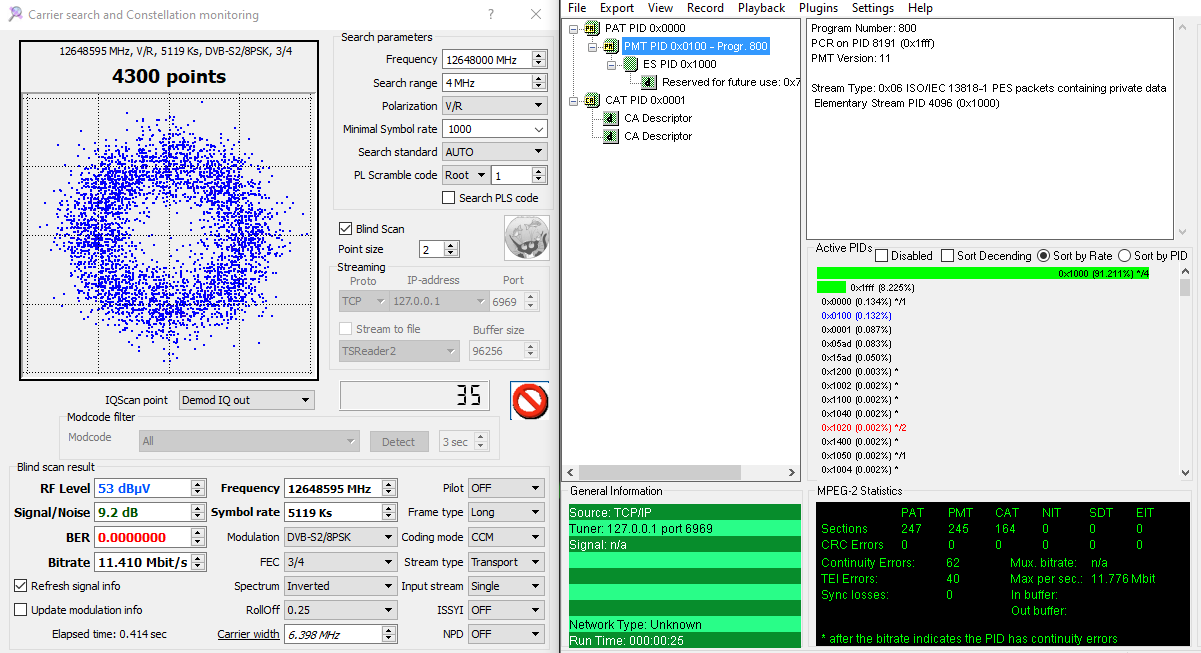This screenshot has height=653, width=1201.
Task: Click the Reserved for future use descriptor icon
Action: [x=649, y=82]
